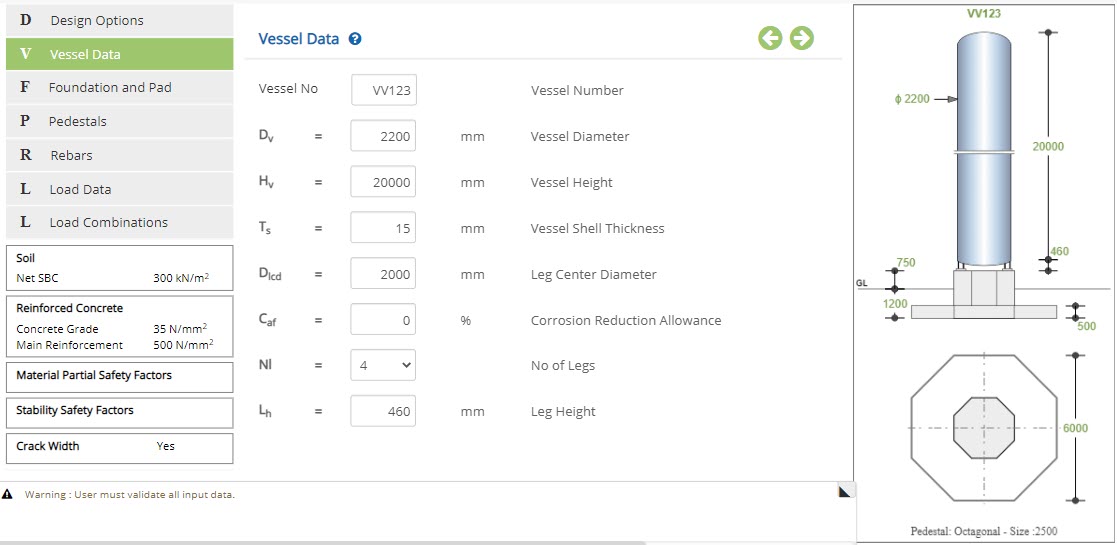Click the 'Leg Center Diameter' description text
This screenshot has width=1117, height=545.
593,274
